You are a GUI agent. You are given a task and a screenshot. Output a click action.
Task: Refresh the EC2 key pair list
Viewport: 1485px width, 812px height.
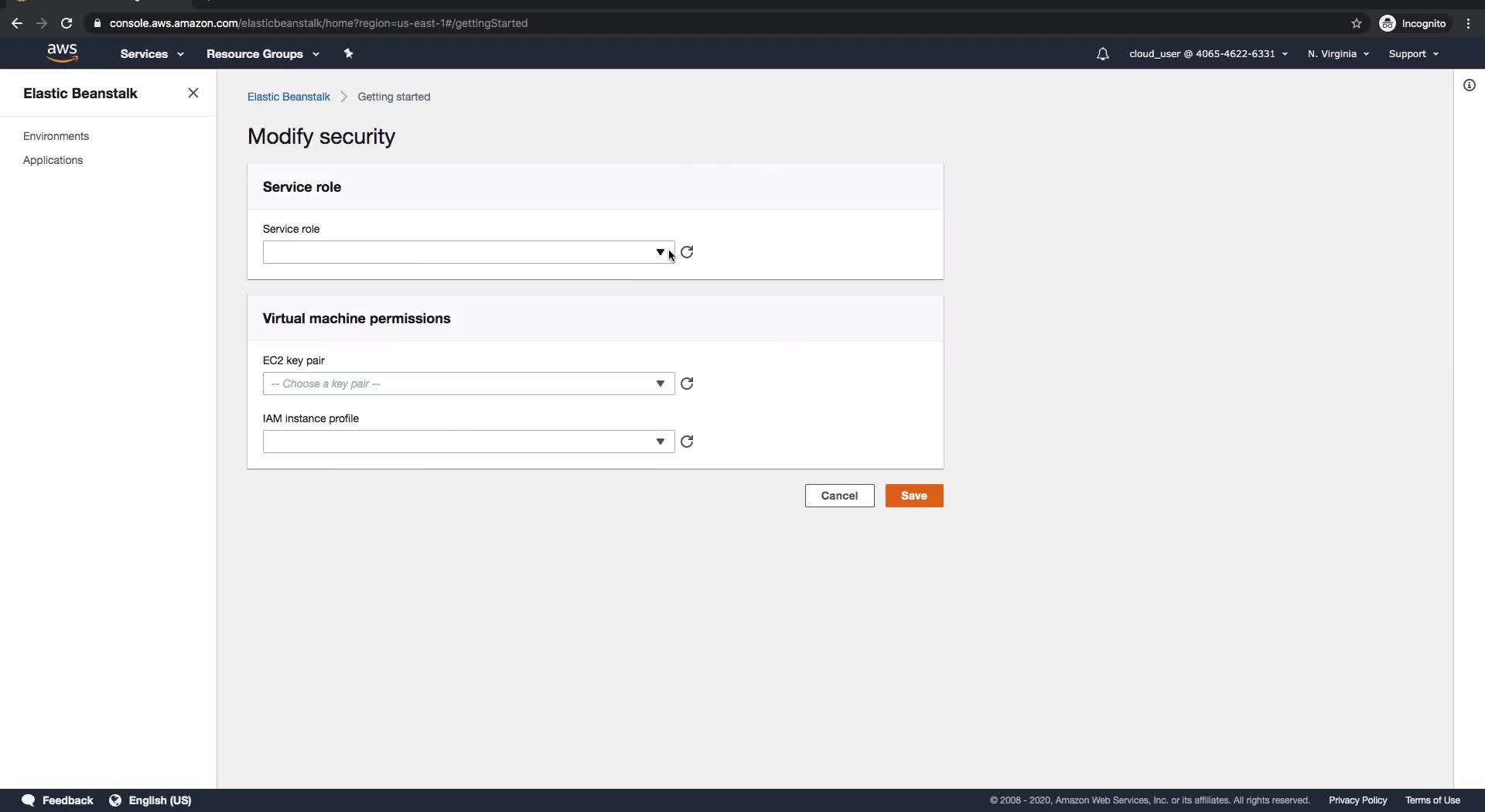(687, 384)
